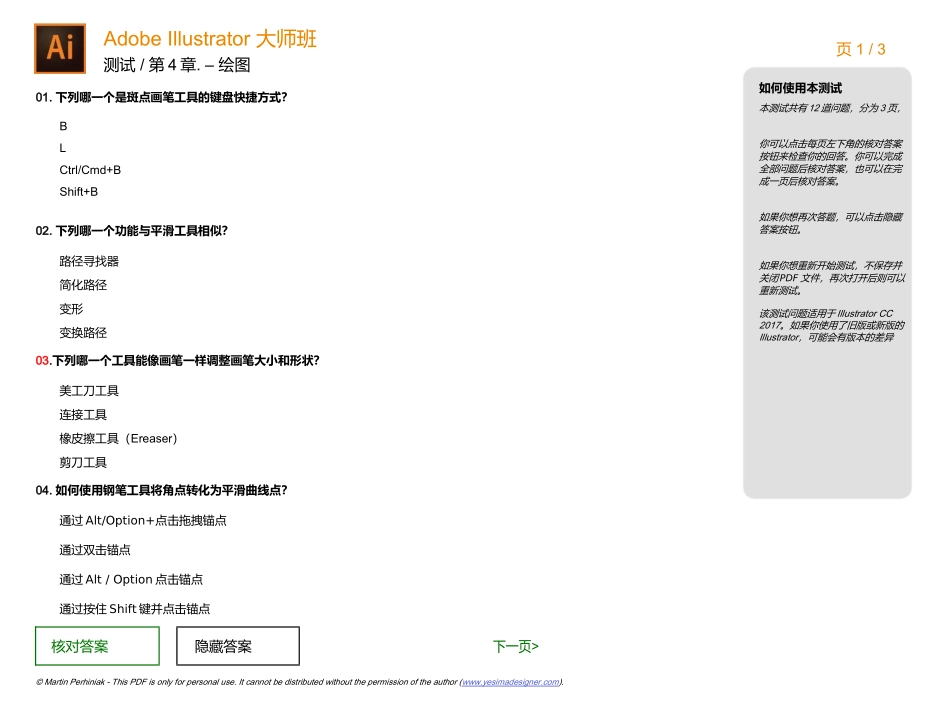
Task: Select answer L for question 1
Action: point(63,147)
